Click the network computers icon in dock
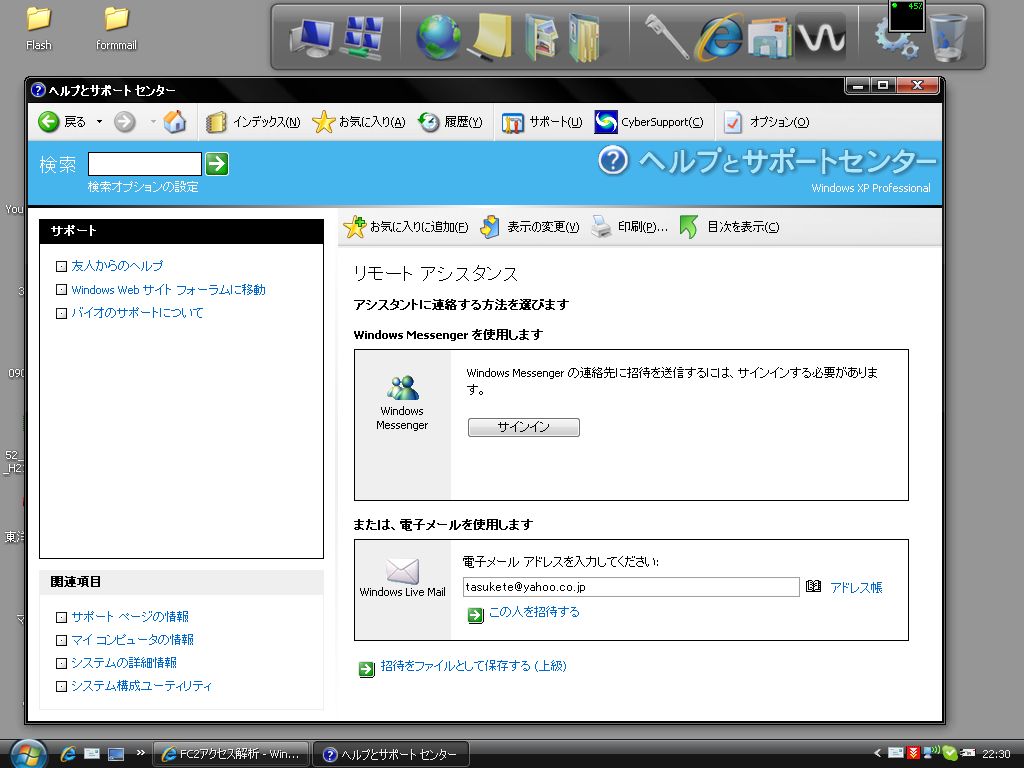Image resolution: width=1024 pixels, height=768 pixels. coord(362,37)
